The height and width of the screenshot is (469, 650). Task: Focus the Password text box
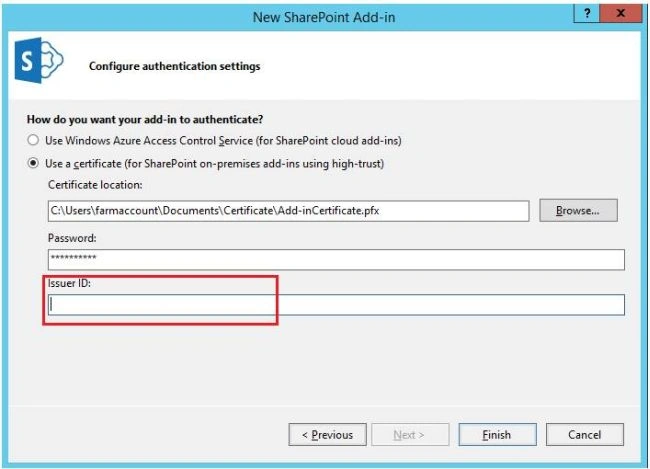(336, 260)
